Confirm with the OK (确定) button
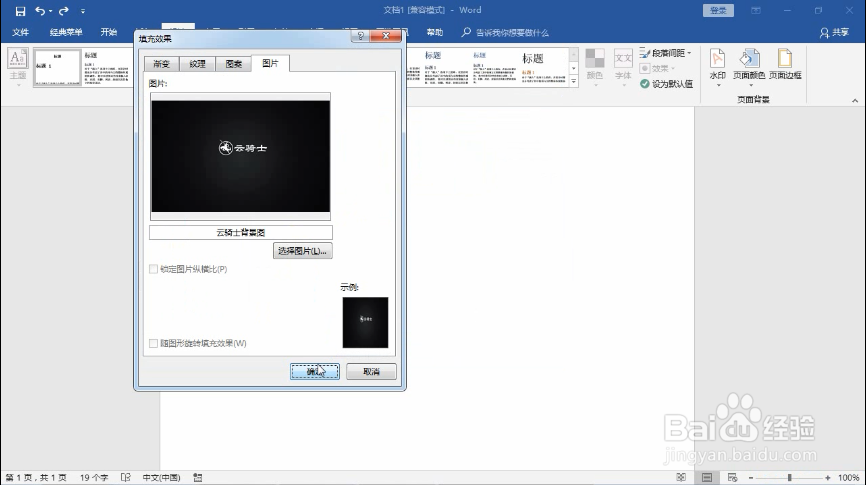This screenshot has width=866, height=485. coord(315,372)
